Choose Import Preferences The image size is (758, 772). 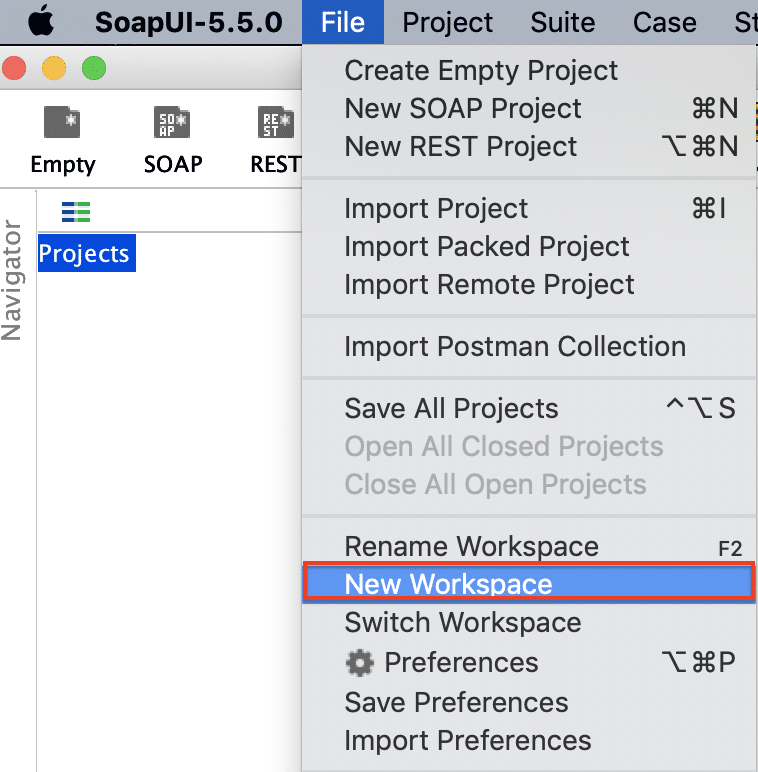click(x=529, y=740)
